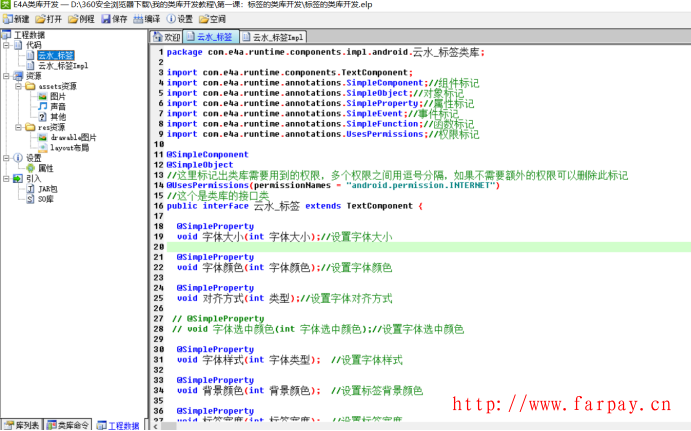Select the 声音 (sound) resource item

57,106
